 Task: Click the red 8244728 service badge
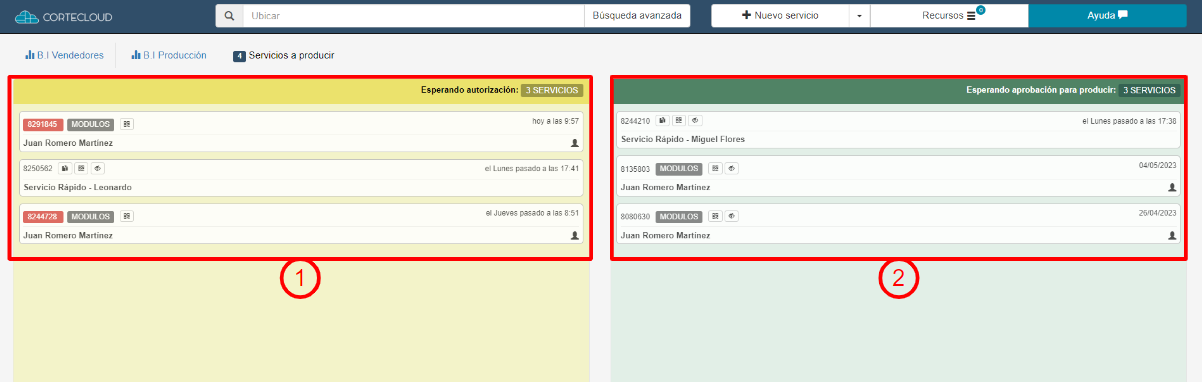tap(43, 216)
